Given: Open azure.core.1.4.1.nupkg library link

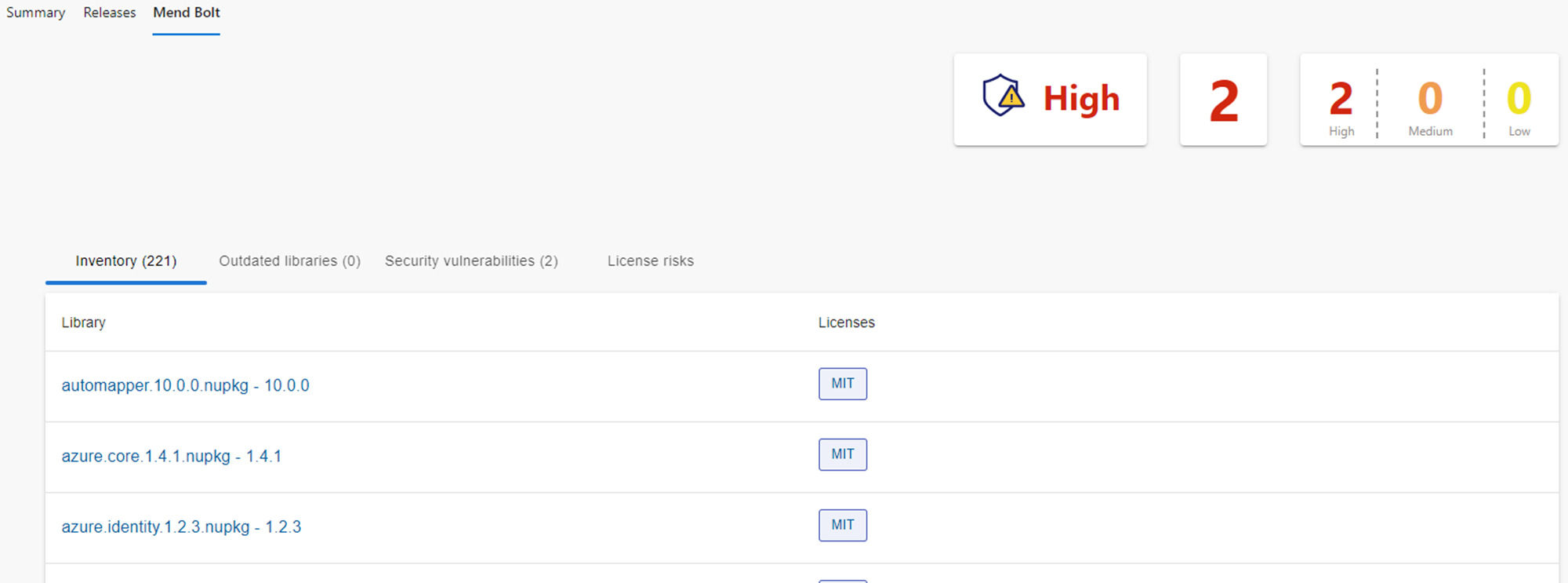Looking at the screenshot, I should coord(172,456).
